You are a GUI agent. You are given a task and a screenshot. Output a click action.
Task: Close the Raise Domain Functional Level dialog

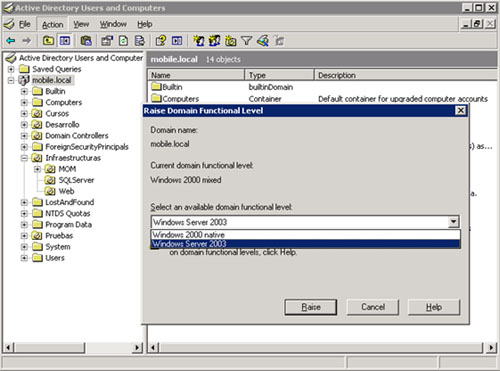[x=460, y=110]
